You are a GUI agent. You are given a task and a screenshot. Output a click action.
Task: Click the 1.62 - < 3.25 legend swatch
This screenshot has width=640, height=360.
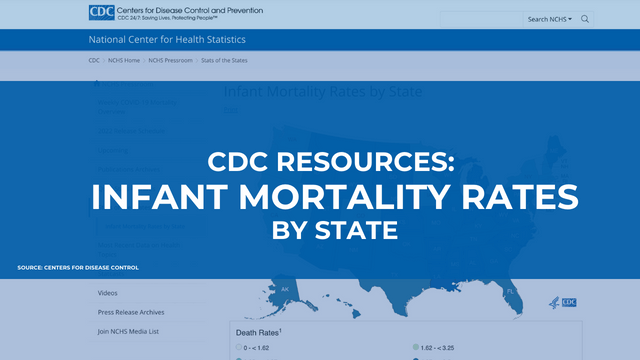click(x=416, y=347)
